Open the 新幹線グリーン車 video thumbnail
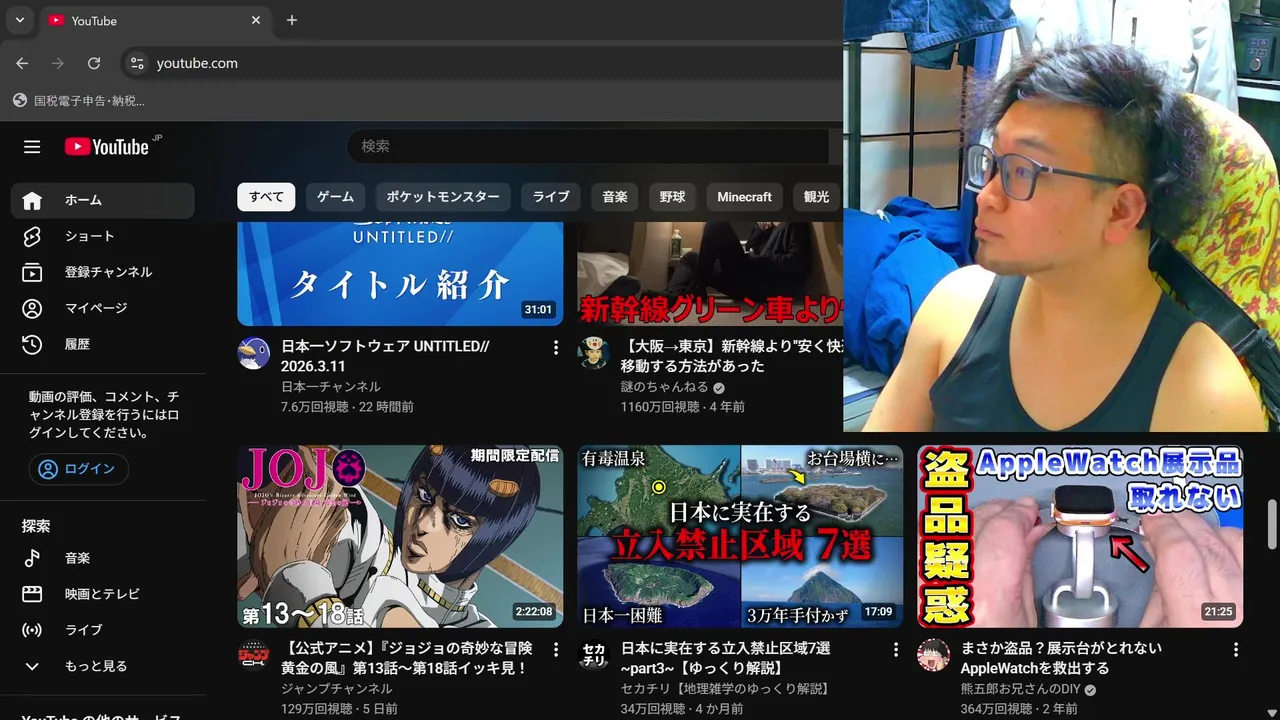 (x=710, y=273)
